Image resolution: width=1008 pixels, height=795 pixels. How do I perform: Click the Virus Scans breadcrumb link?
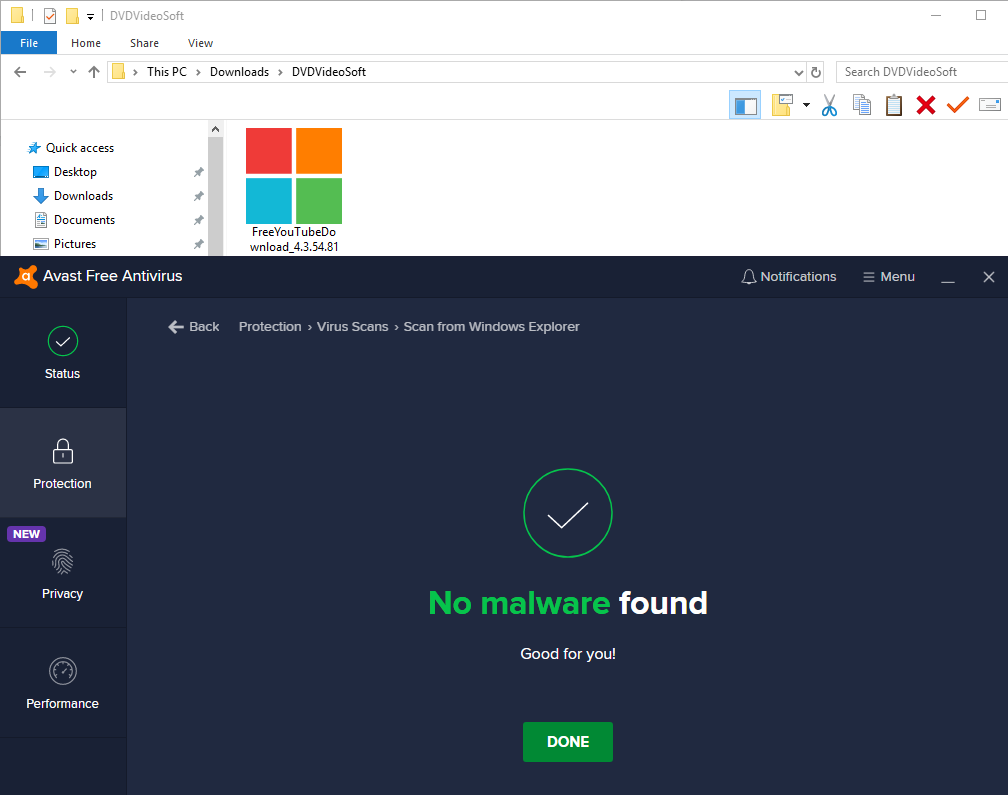coord(352,326)
